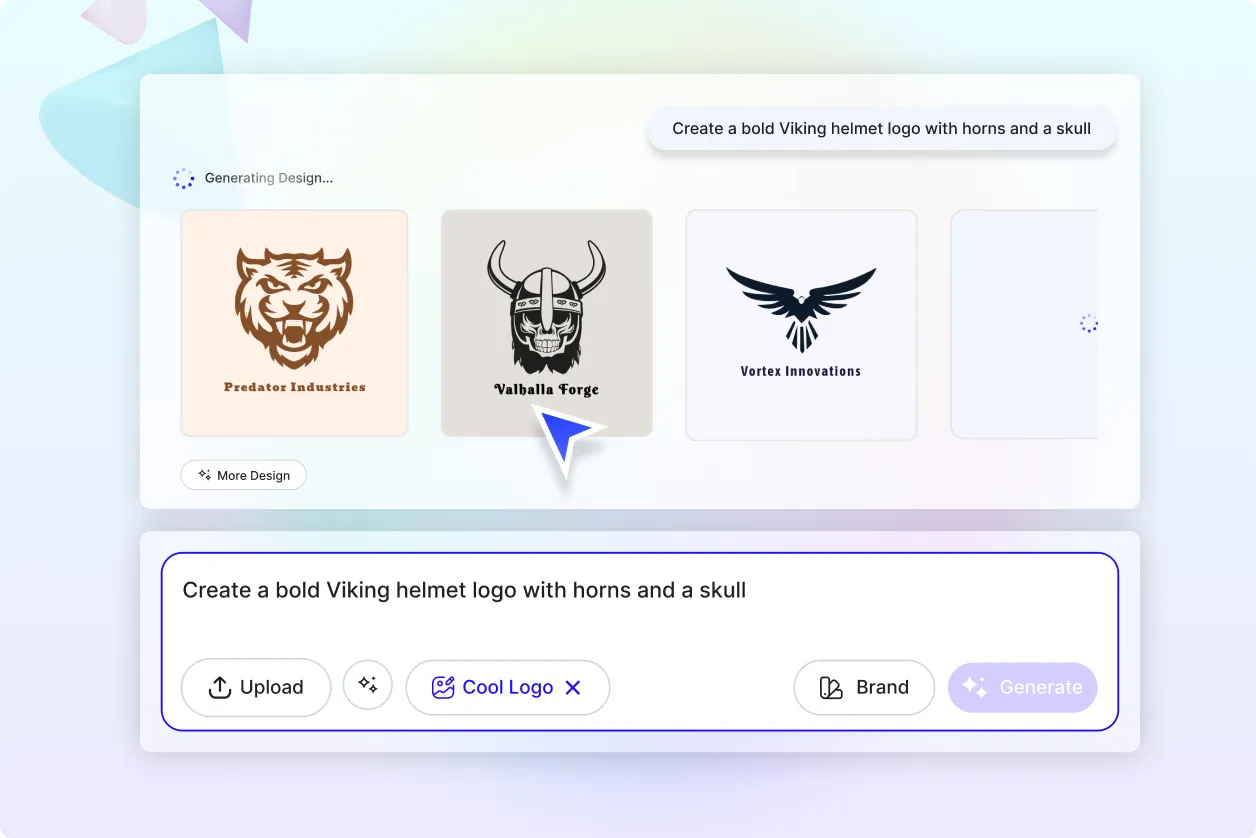Click the sparkle icon inside Generate button
1256x838 pixels.
coord(974,688)
